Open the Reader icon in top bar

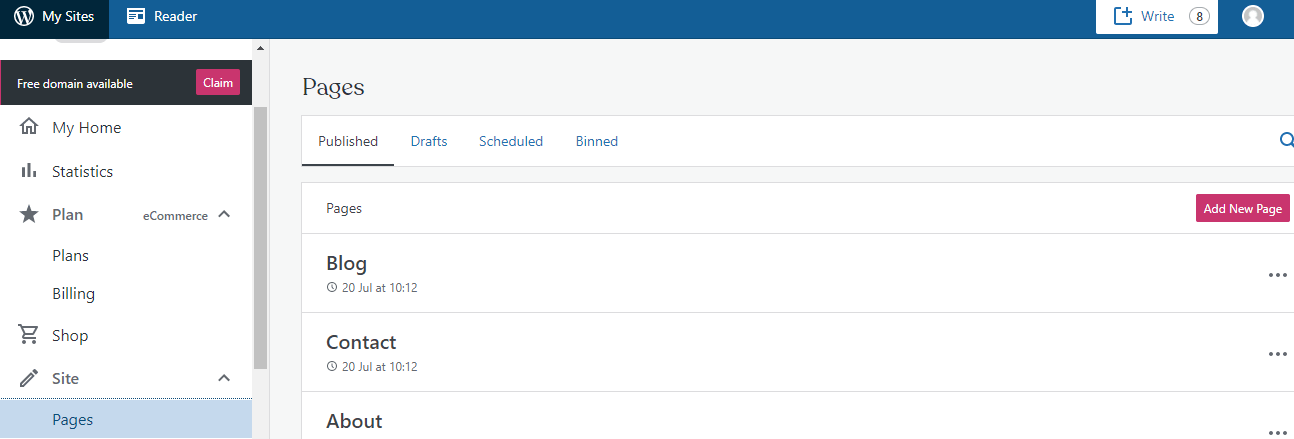136,16
